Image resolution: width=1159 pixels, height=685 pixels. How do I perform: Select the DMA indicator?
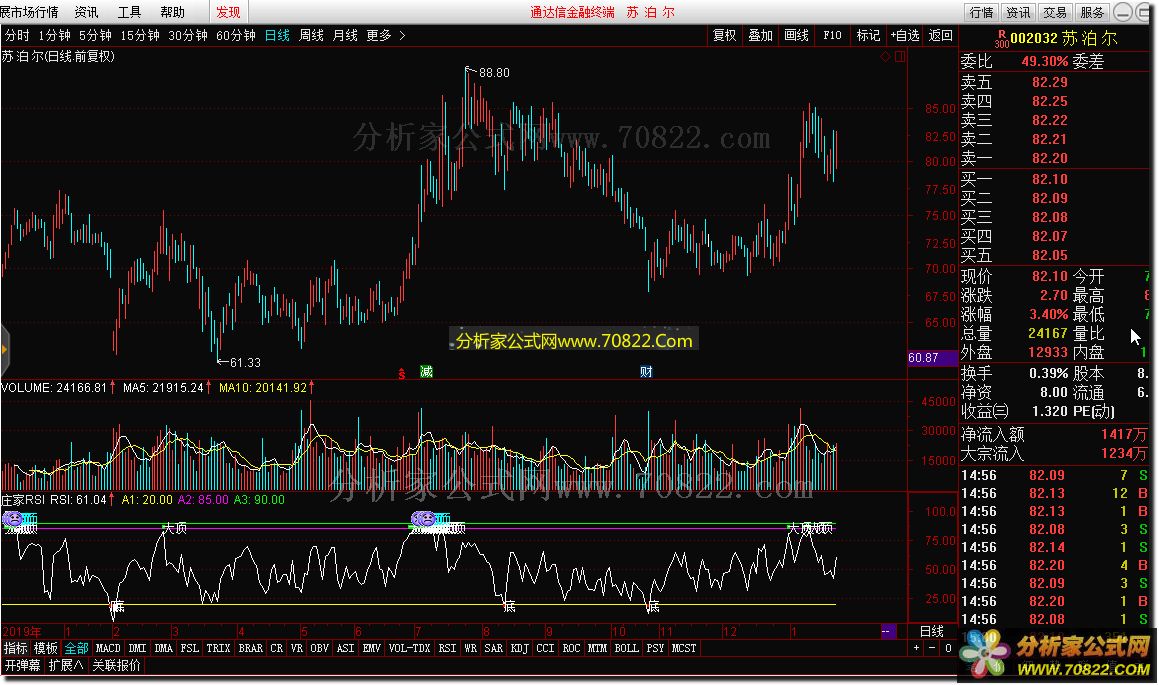pyautogui.click(x=163, y=648)
